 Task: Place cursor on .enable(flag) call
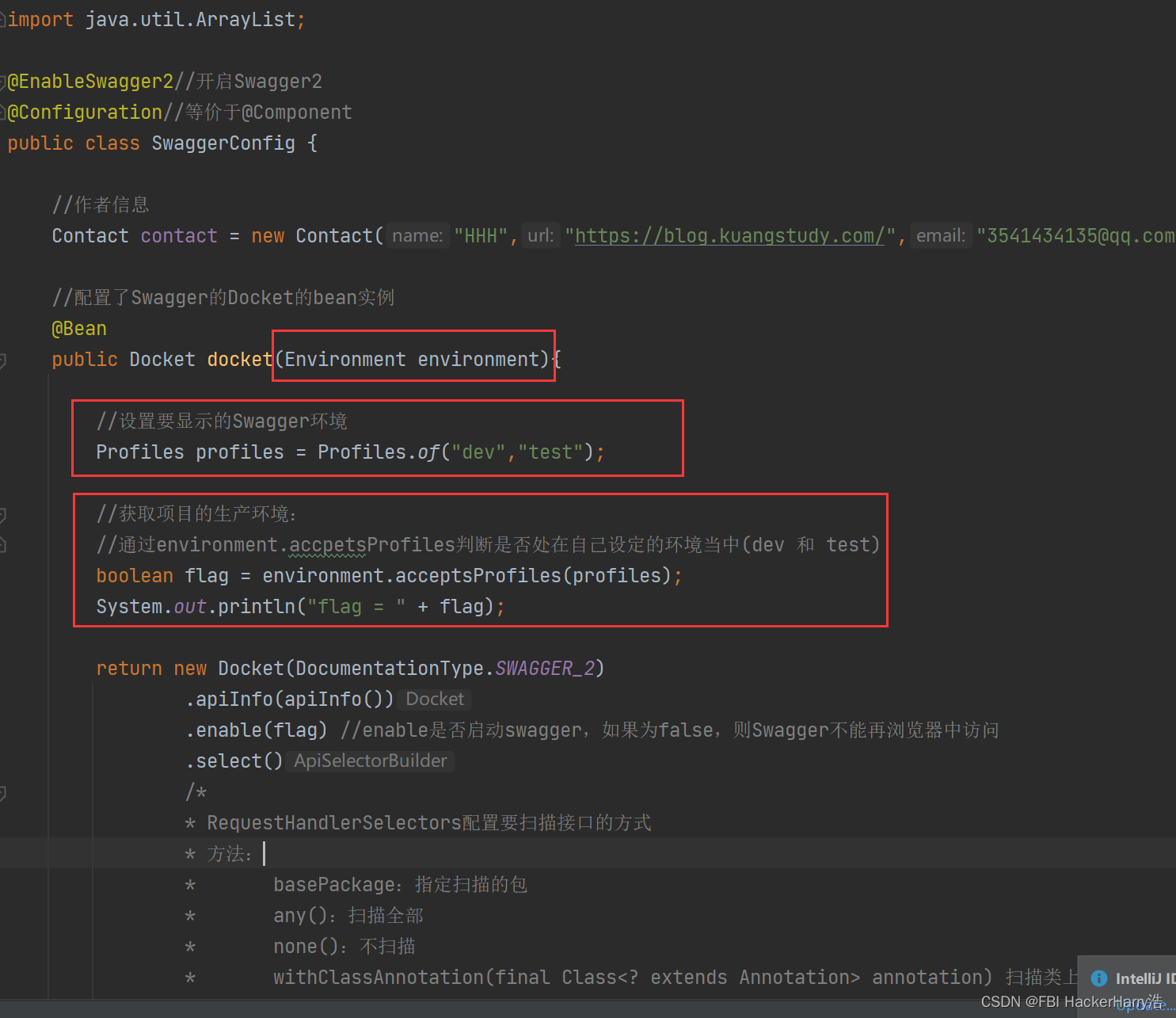coord(257,730)
